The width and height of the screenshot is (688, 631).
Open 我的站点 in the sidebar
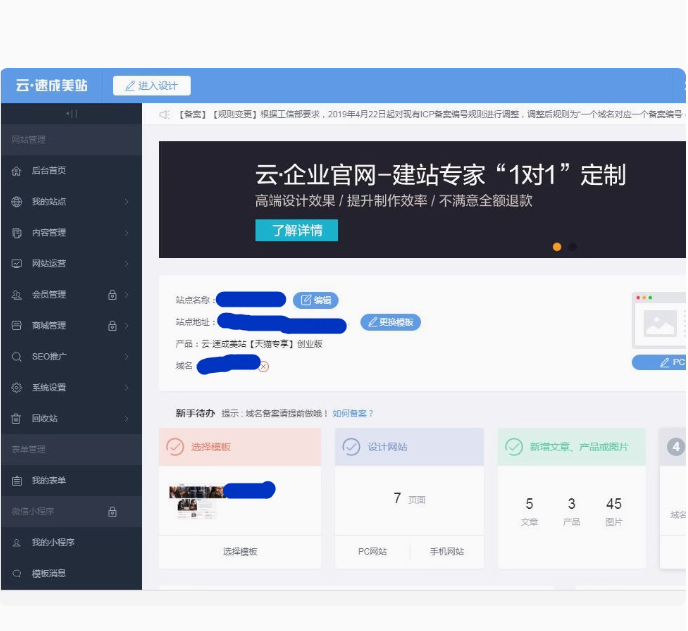tap(71, 202)
